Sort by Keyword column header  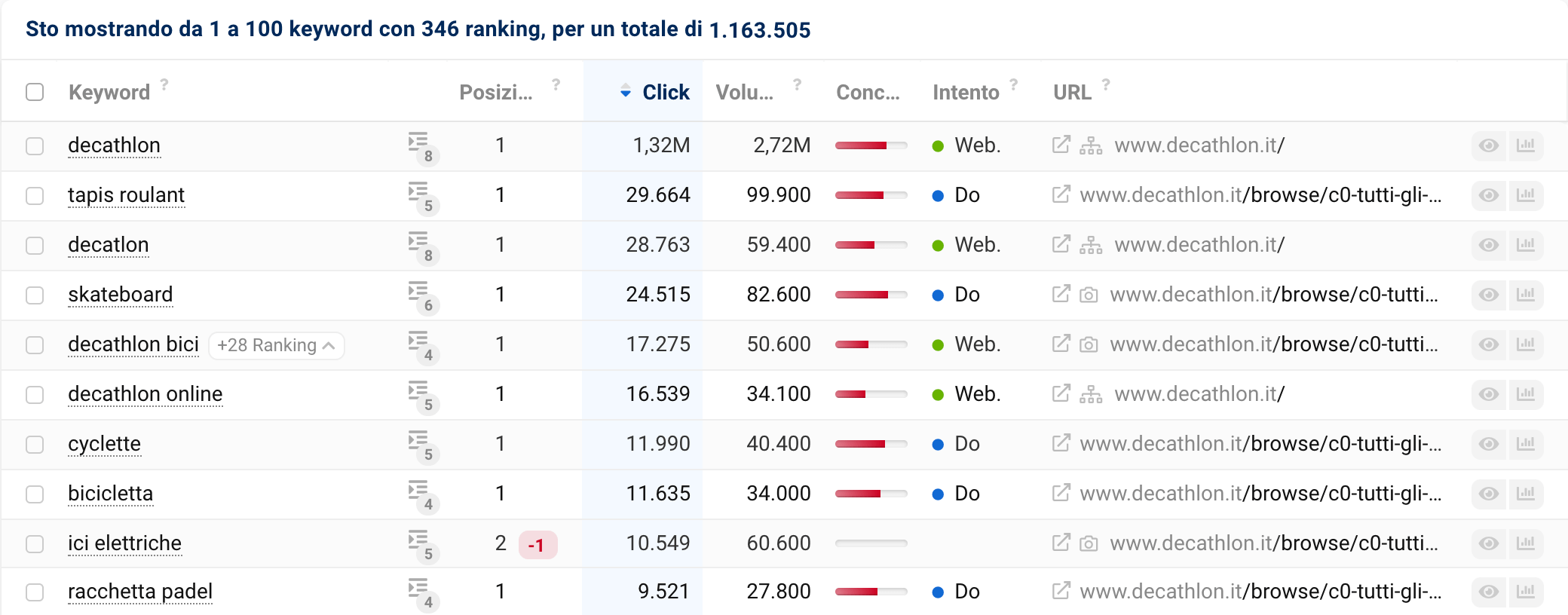[109, 92]
